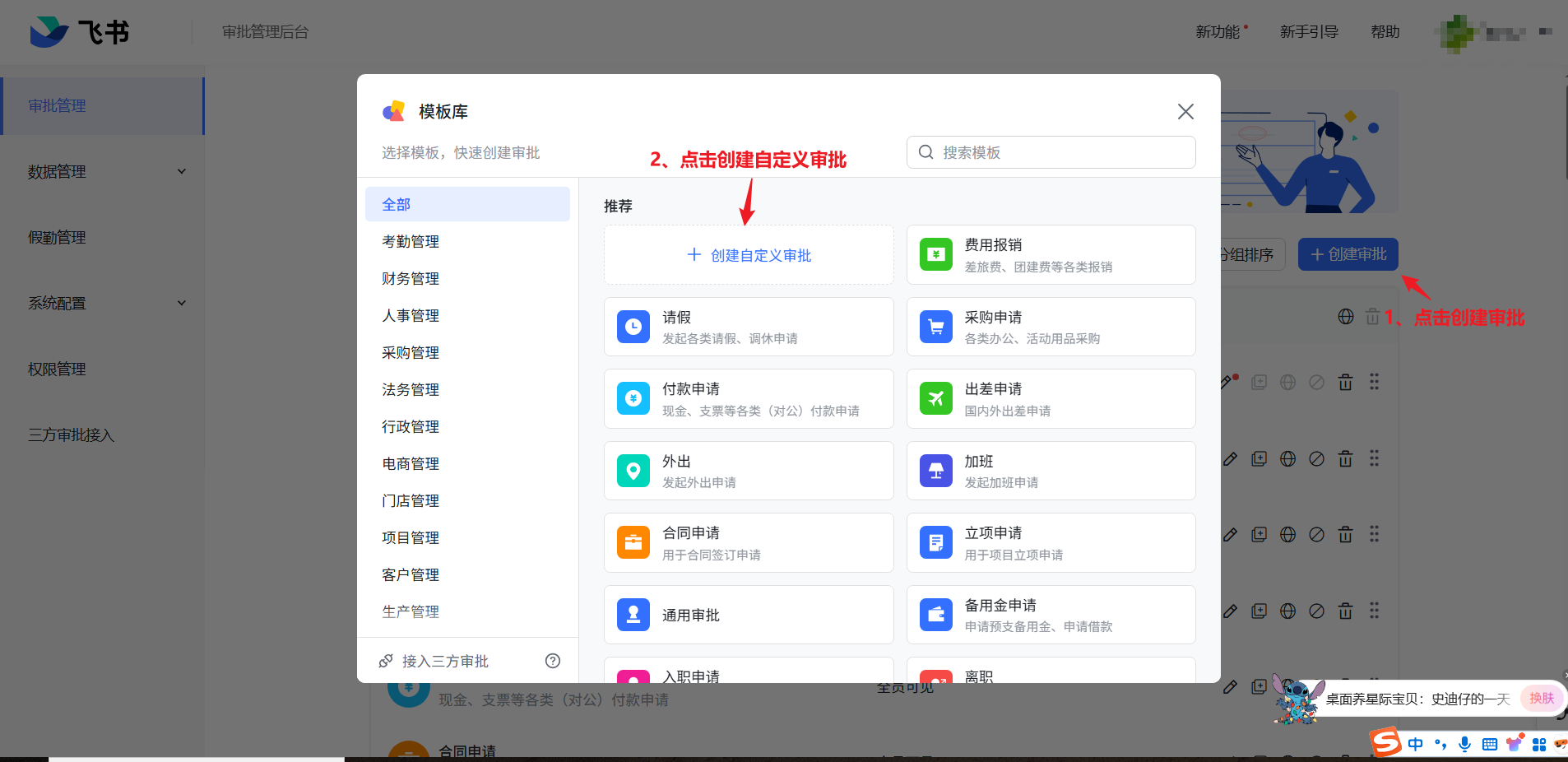The image size is (1568, 762).
Task: Open 帮助 in the top bar
Action: tap(1385, 32)
